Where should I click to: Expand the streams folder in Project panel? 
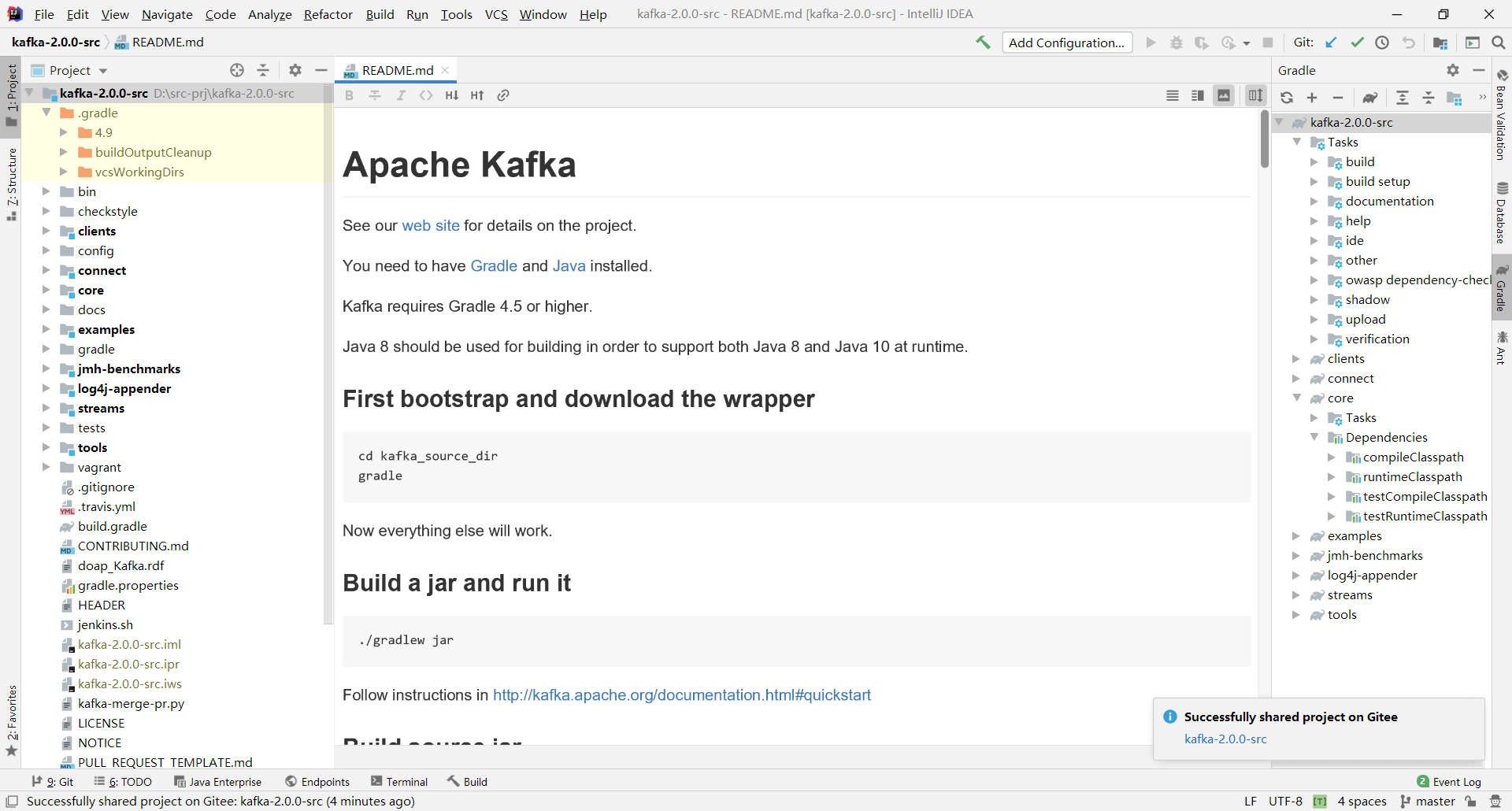click(46, 408)
